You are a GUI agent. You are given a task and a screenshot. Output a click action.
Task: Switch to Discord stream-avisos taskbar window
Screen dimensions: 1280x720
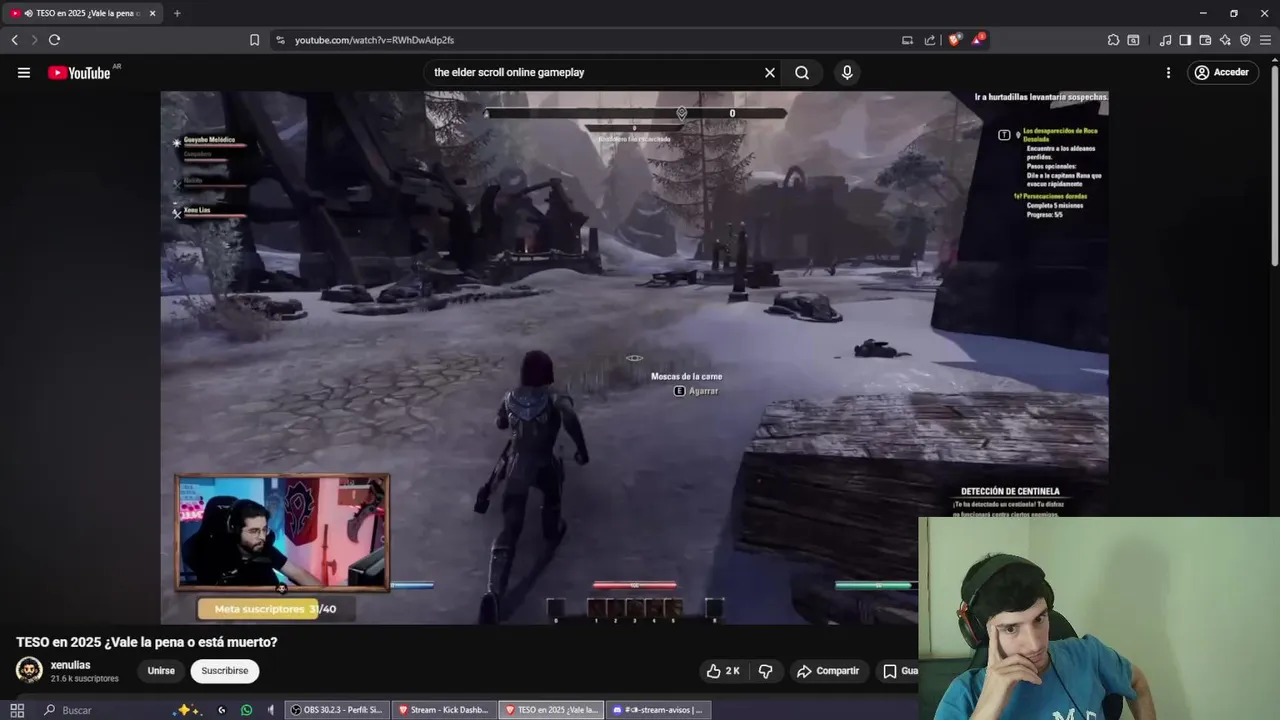(x=657, y=710)
